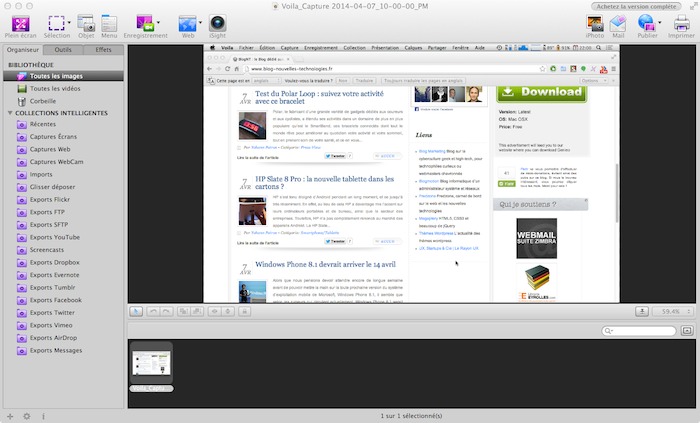The width and height of the screenshot is (700, 423).
Task: Capture using the Plein écran tool
Action: 21,23
